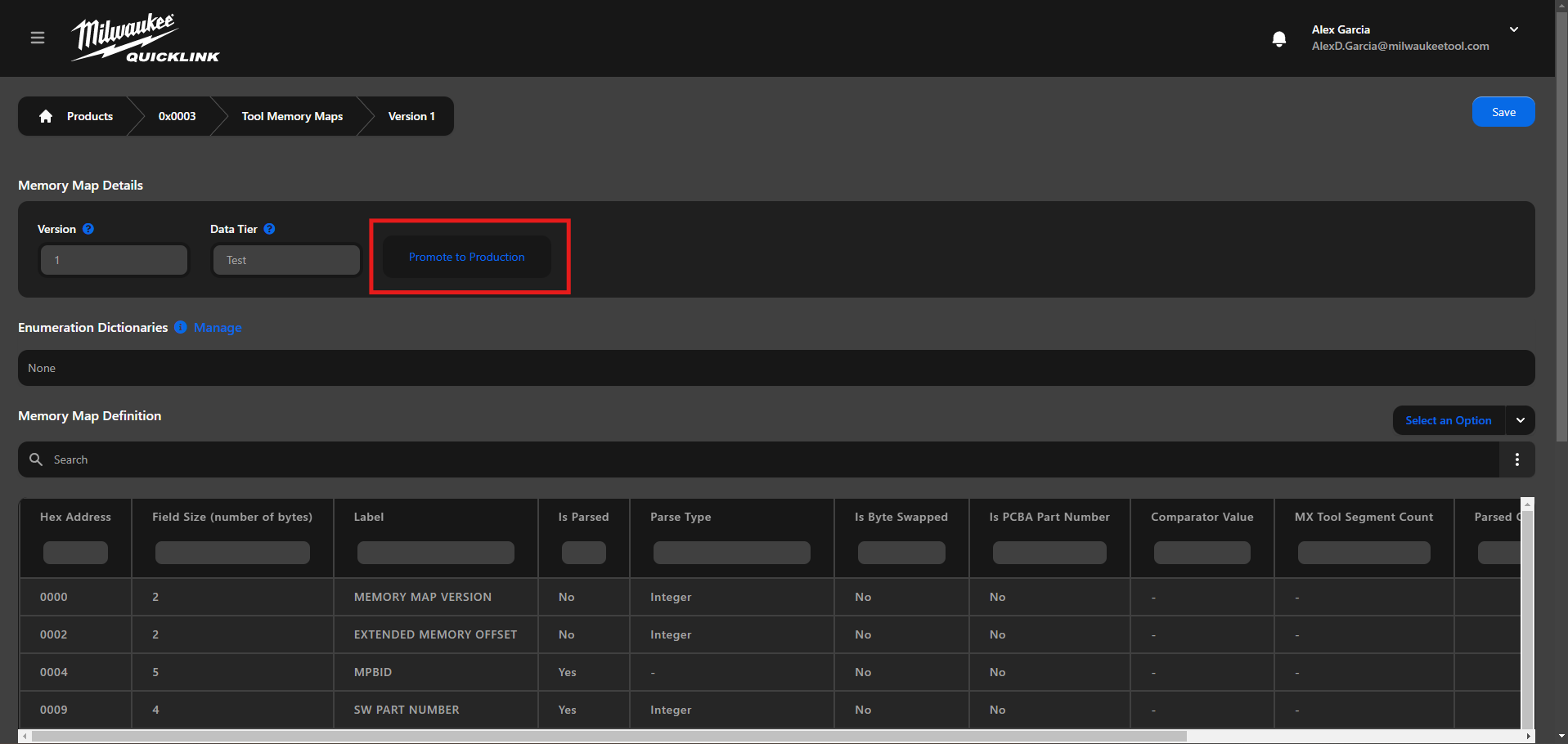Click horizontal scrollbar left arrow
Screen dimensions: 1568x744
(25, 737)
